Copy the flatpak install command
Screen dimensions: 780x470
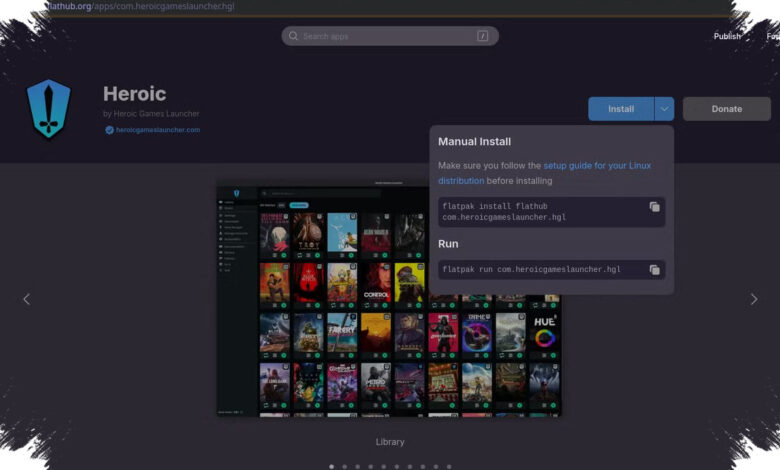(x=655, y=207)
